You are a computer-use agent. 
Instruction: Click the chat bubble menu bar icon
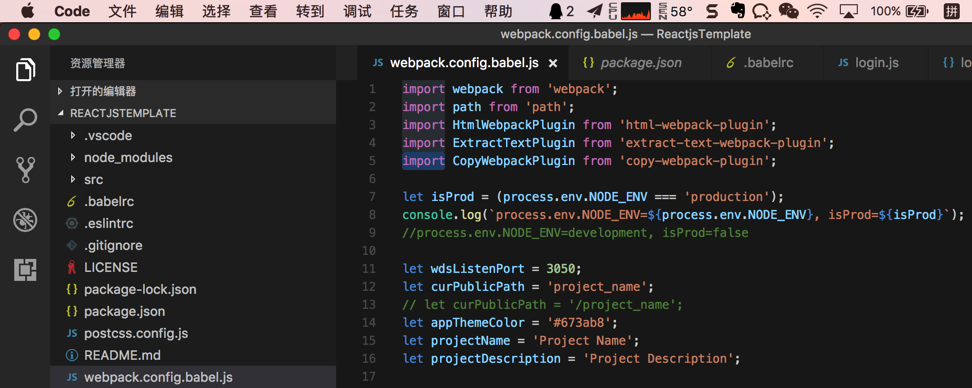(x=761, y=11)
